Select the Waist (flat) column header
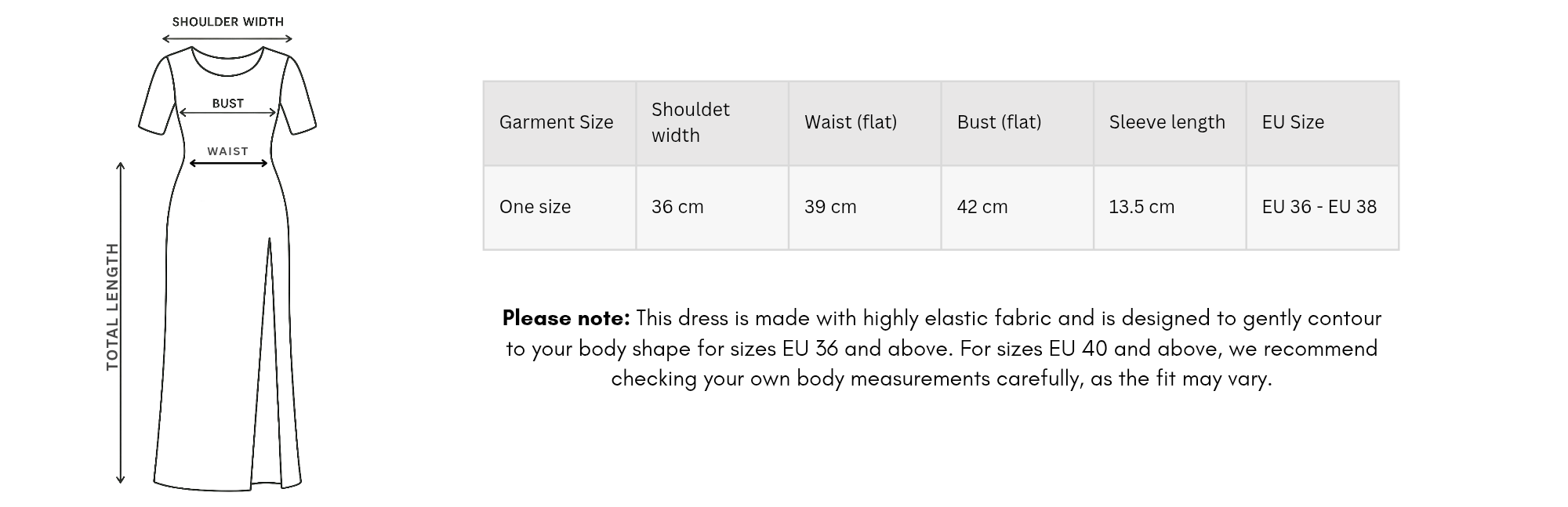This screenshot has height=507, width=1568. click(x=850, y=122)
